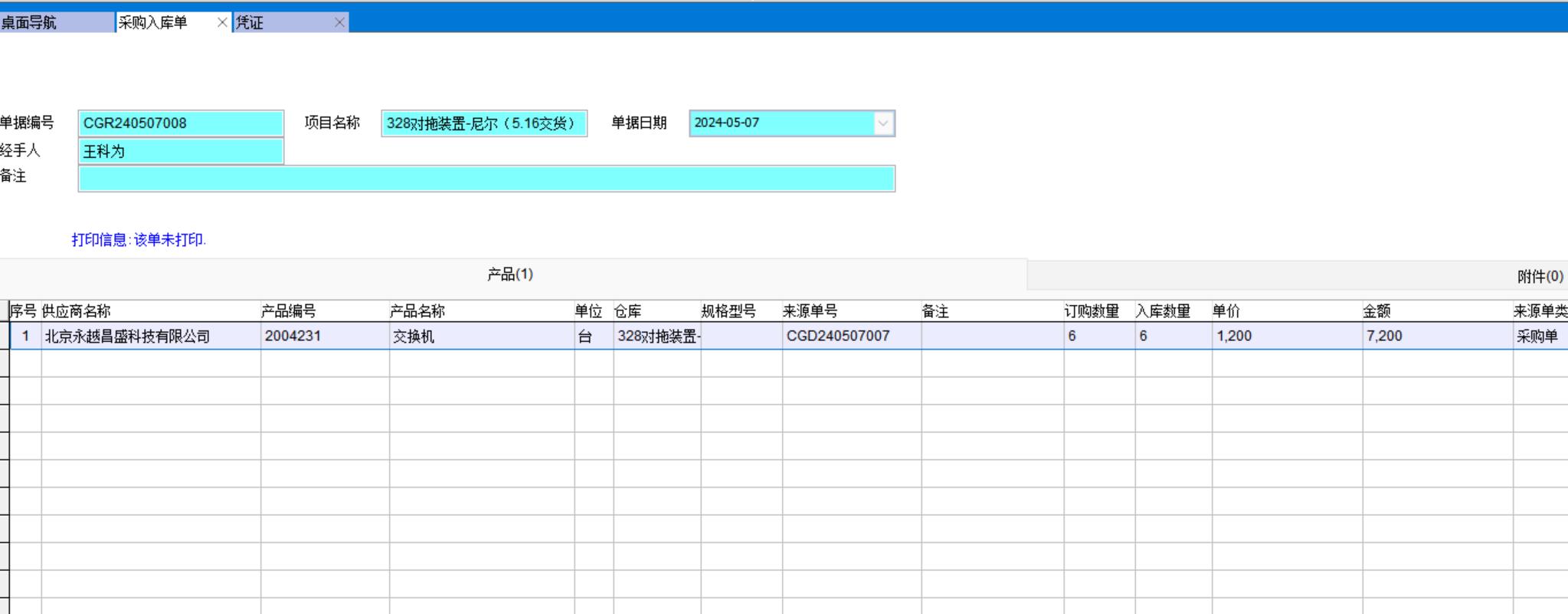Switch to the 凭证 tab
1568x614 pixels.
click(x=276, y=22)
